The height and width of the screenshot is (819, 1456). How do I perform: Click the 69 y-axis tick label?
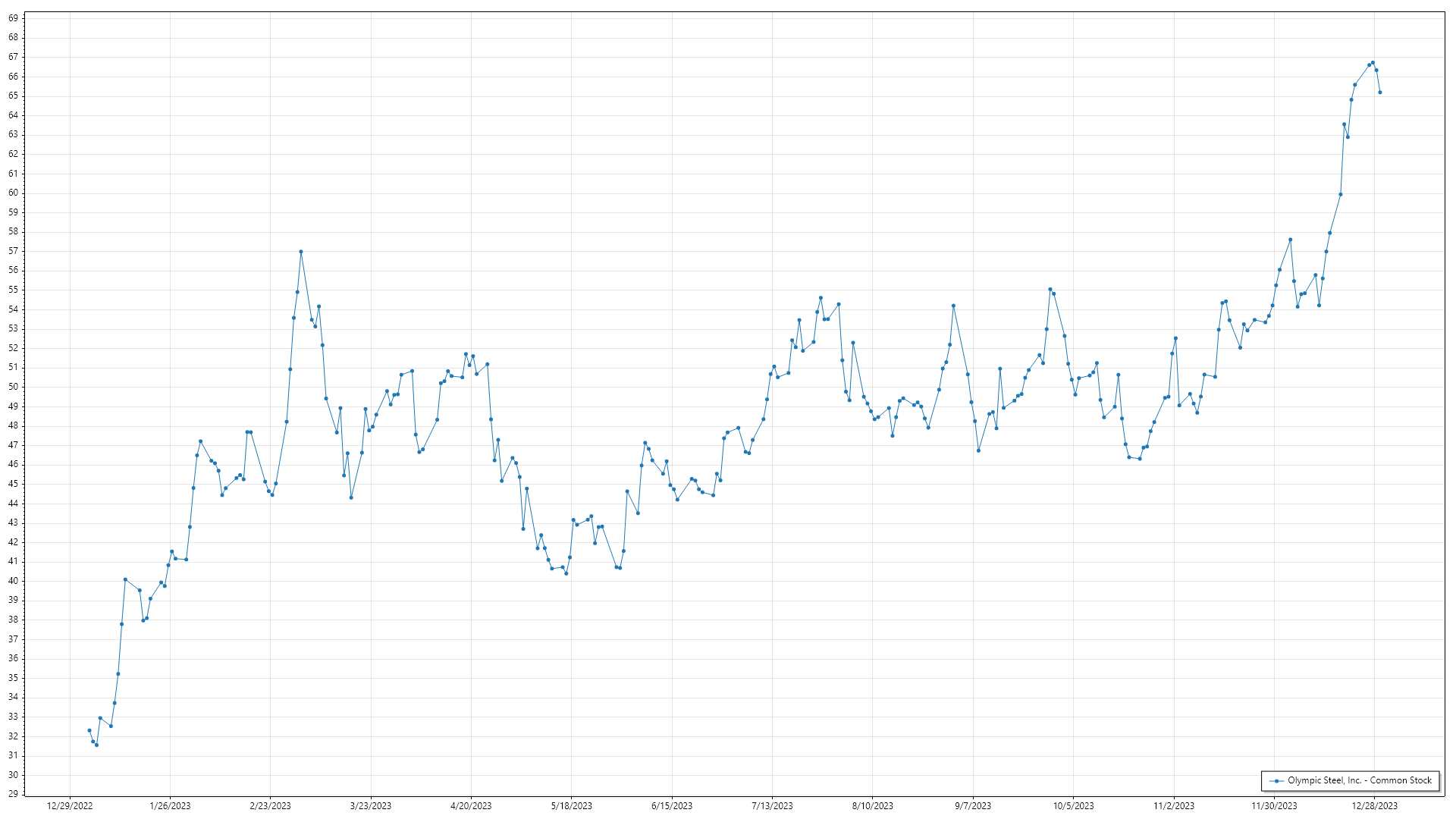tap(14, 18)
